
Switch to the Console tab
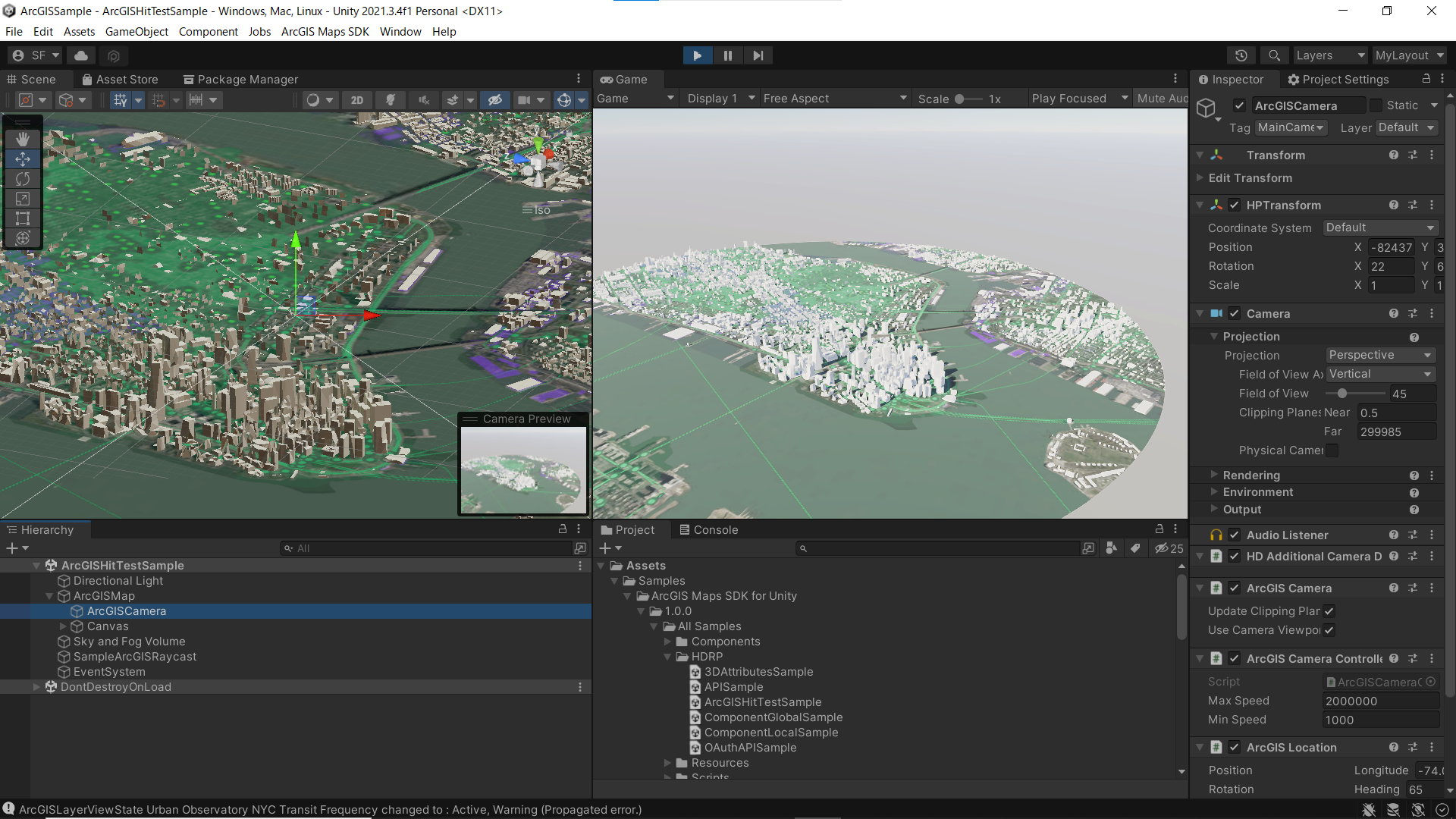click(715, 529)
